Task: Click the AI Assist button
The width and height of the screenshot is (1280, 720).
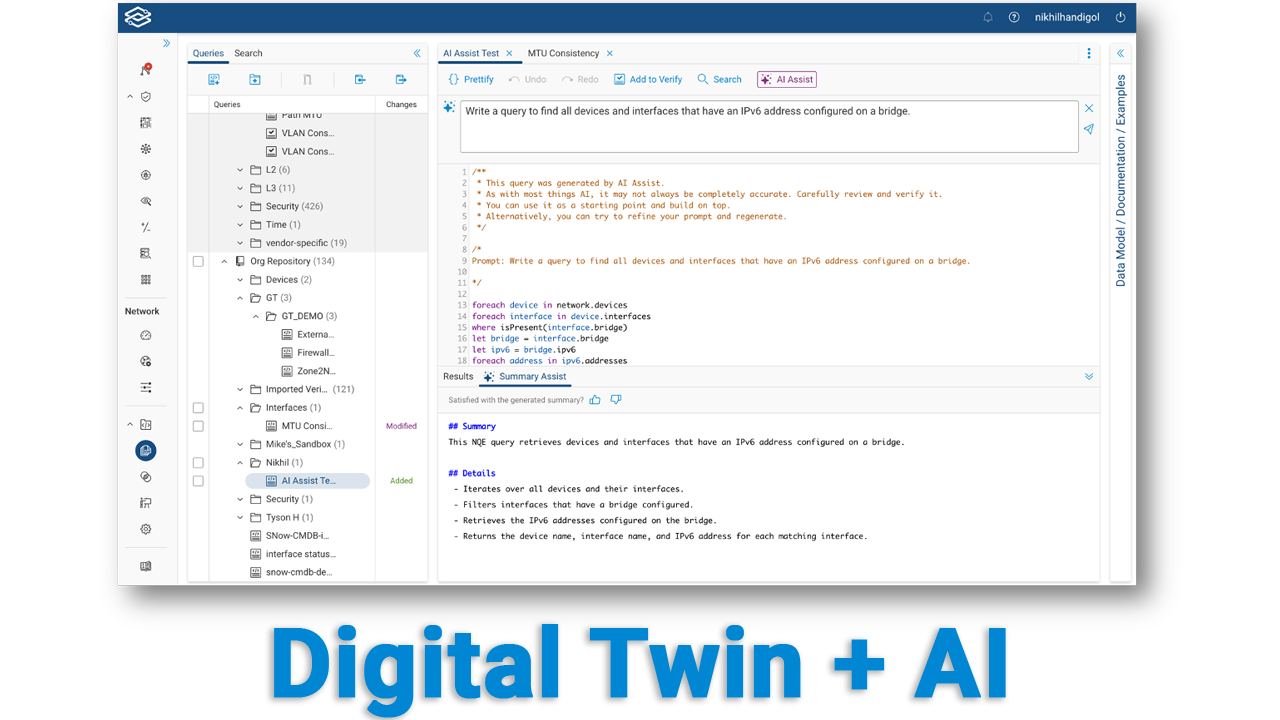Action: click(786, 80)
